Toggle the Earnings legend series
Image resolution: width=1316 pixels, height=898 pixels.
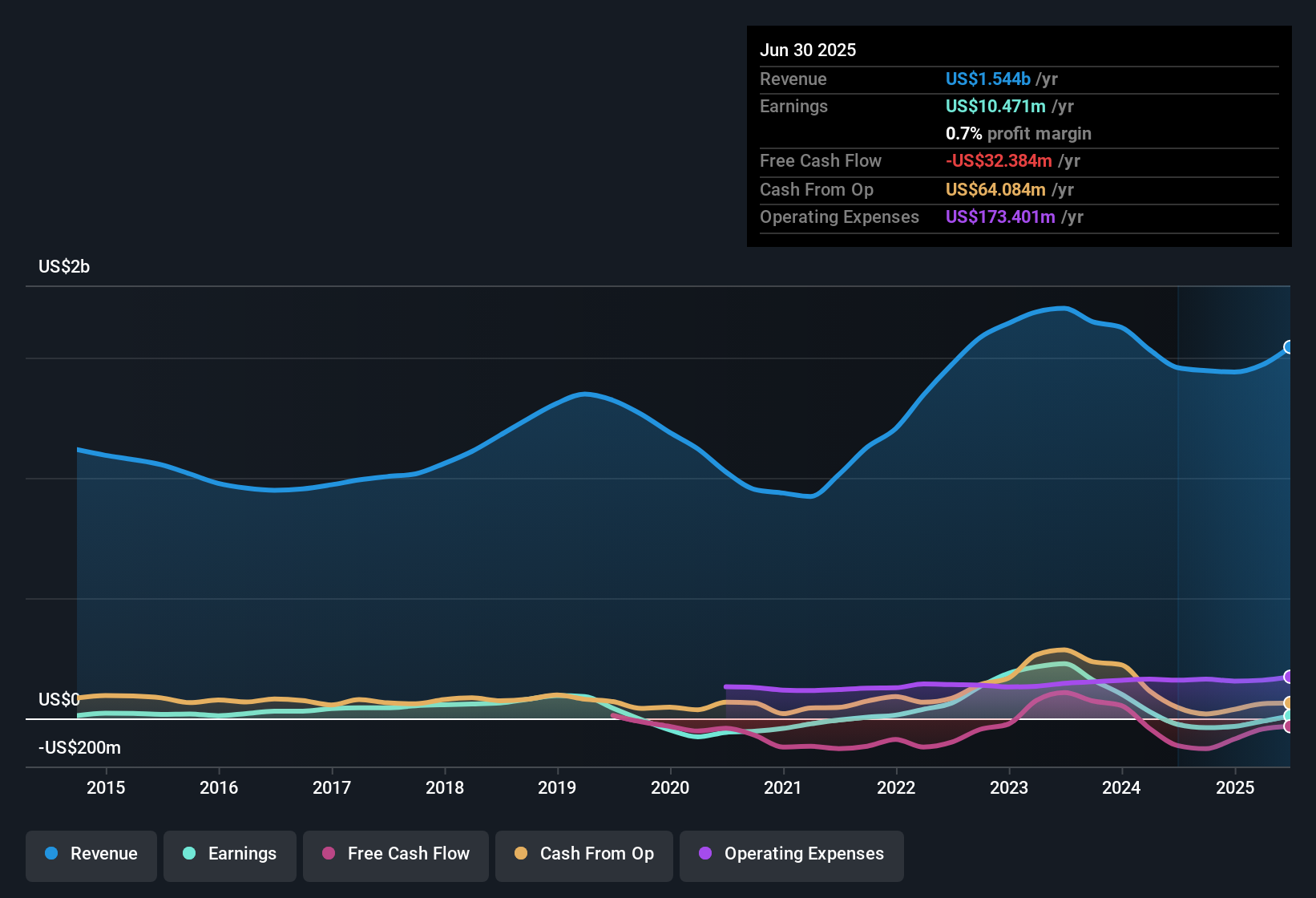pos(230,856)
